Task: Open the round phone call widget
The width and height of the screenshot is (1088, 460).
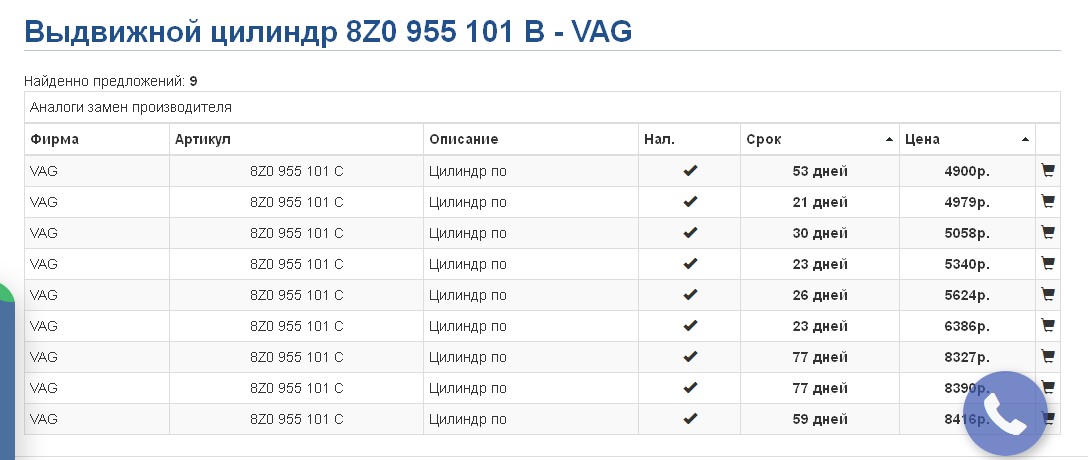Action: [1005, 414]
